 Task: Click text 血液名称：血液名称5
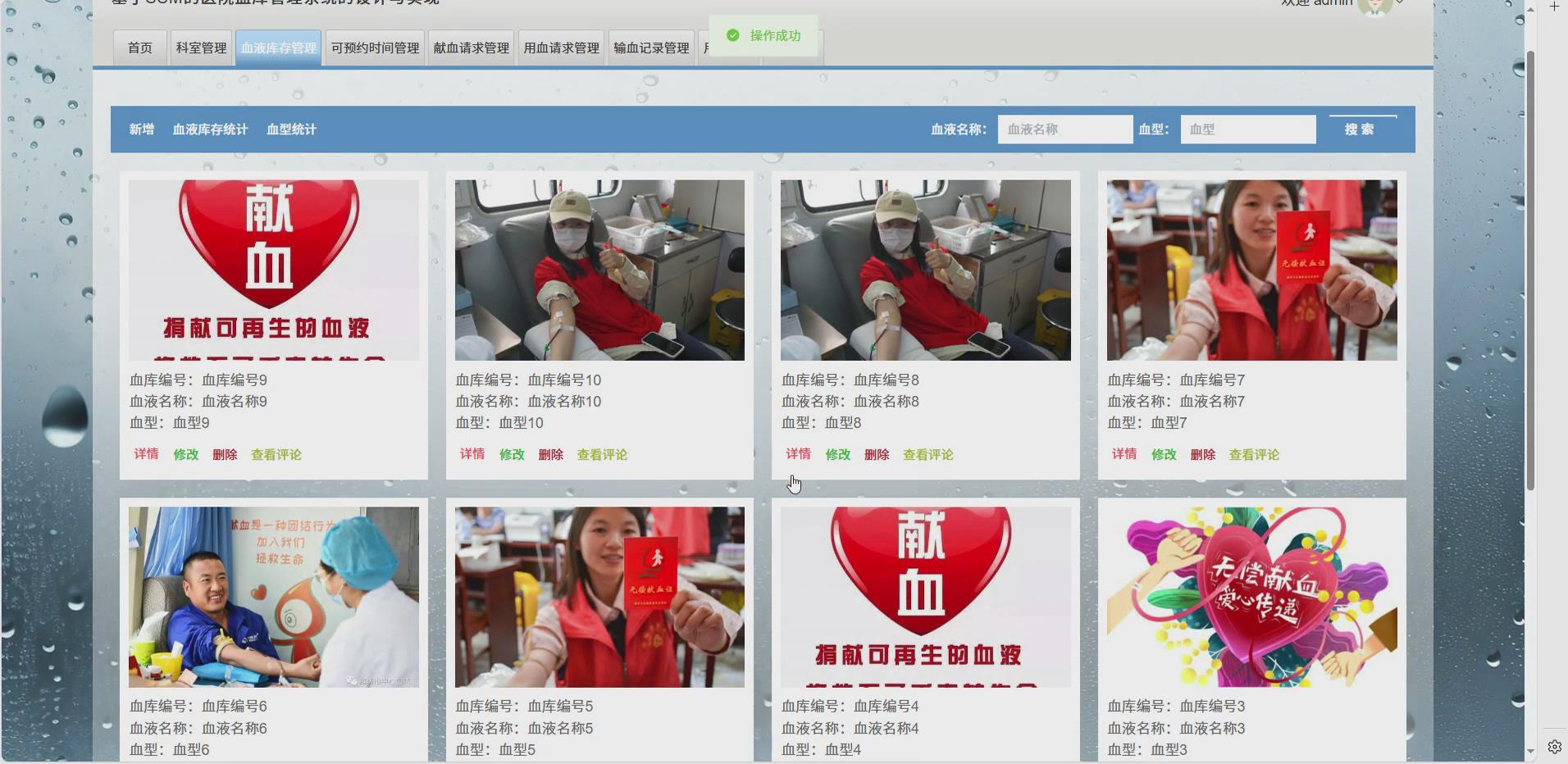point(524,728)
